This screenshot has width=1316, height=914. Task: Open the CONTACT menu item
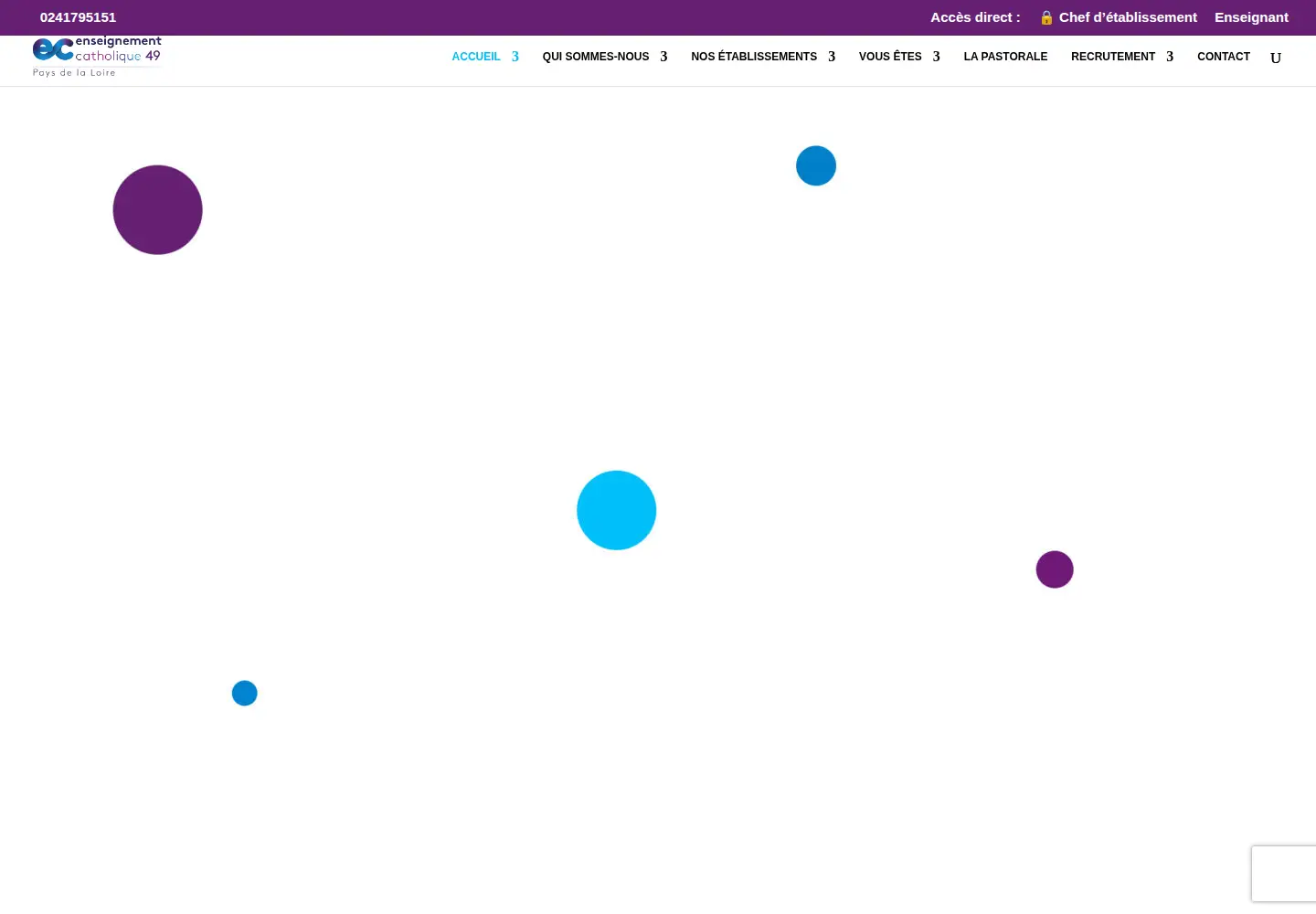pos(1224,57)
